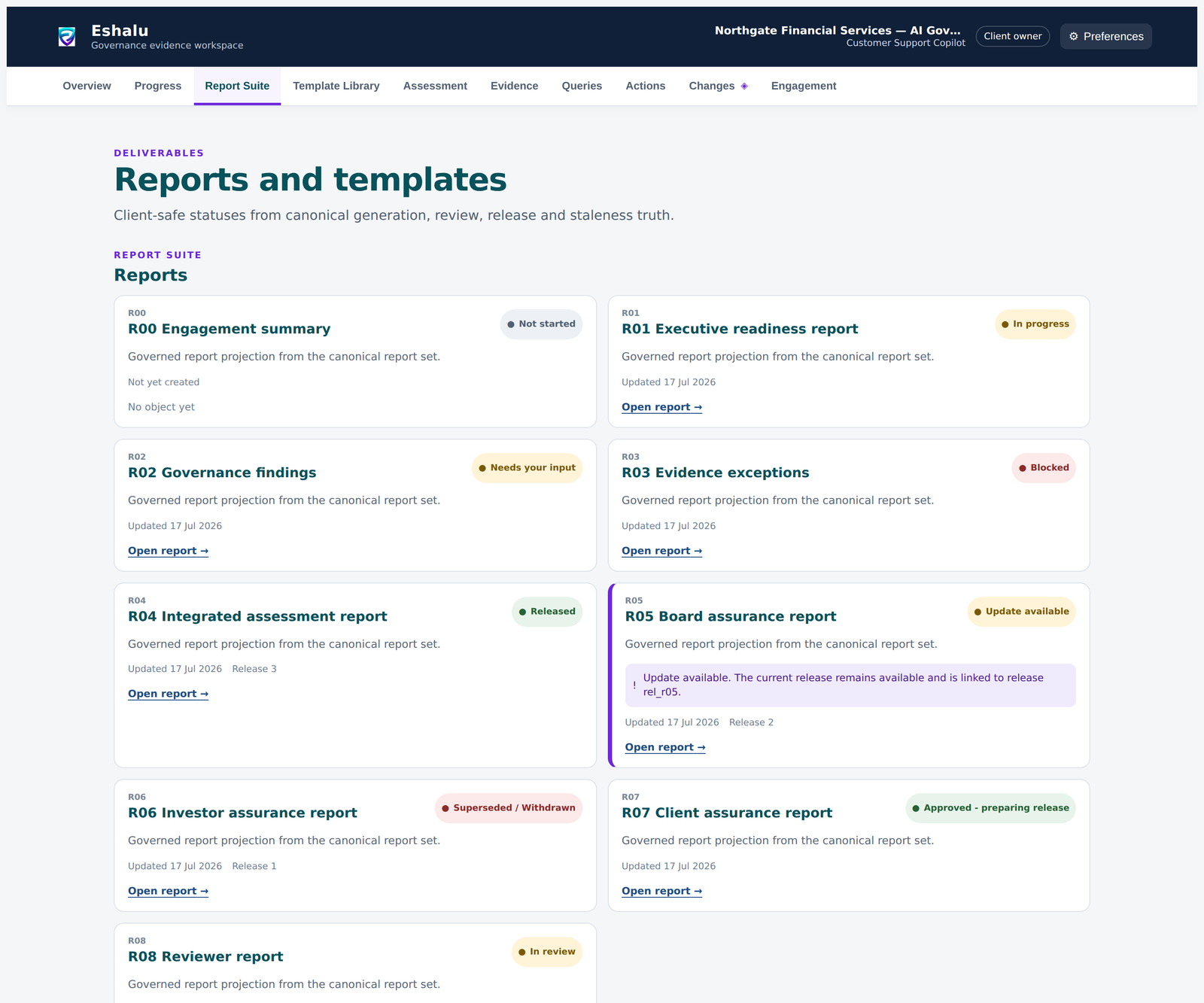Click the Release 1 label

tap(254, 866)
